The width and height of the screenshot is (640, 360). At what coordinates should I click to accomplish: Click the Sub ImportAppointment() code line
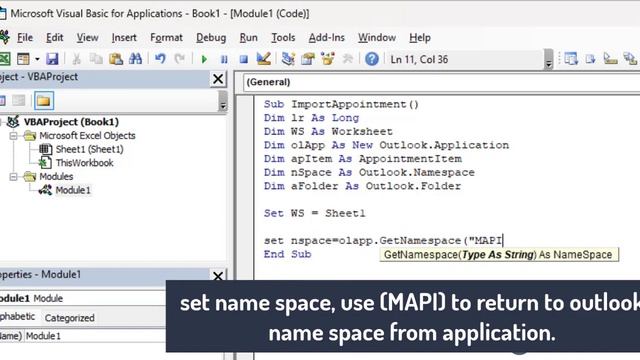click(341, 104)
